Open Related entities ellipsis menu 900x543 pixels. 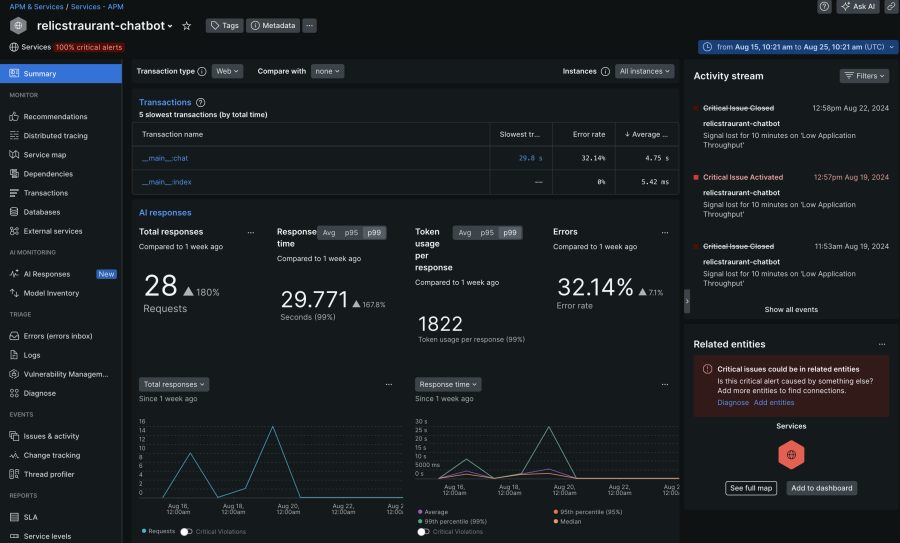881,344
